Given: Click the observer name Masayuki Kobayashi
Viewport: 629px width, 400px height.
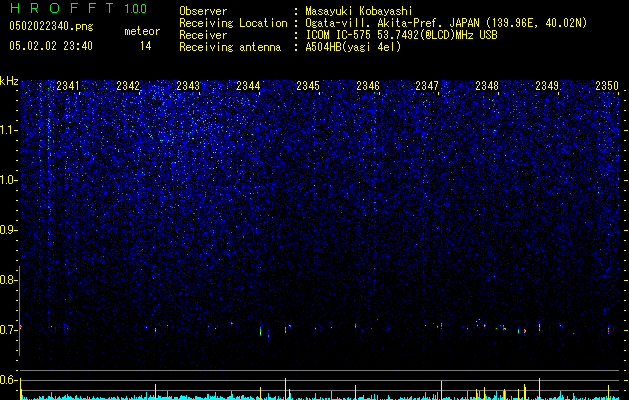Looking at the screenshot, I should (x=359, y=11).
